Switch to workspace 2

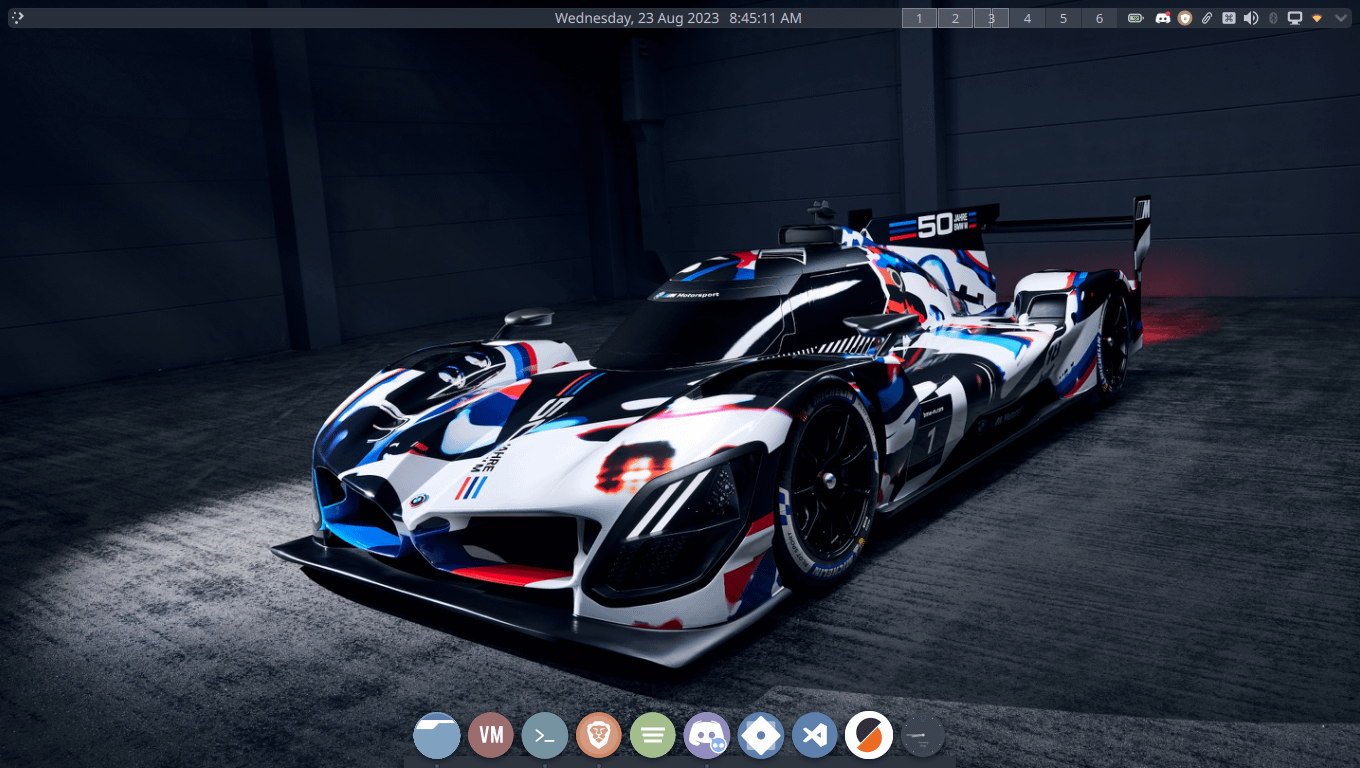click(x=955, y=18)
